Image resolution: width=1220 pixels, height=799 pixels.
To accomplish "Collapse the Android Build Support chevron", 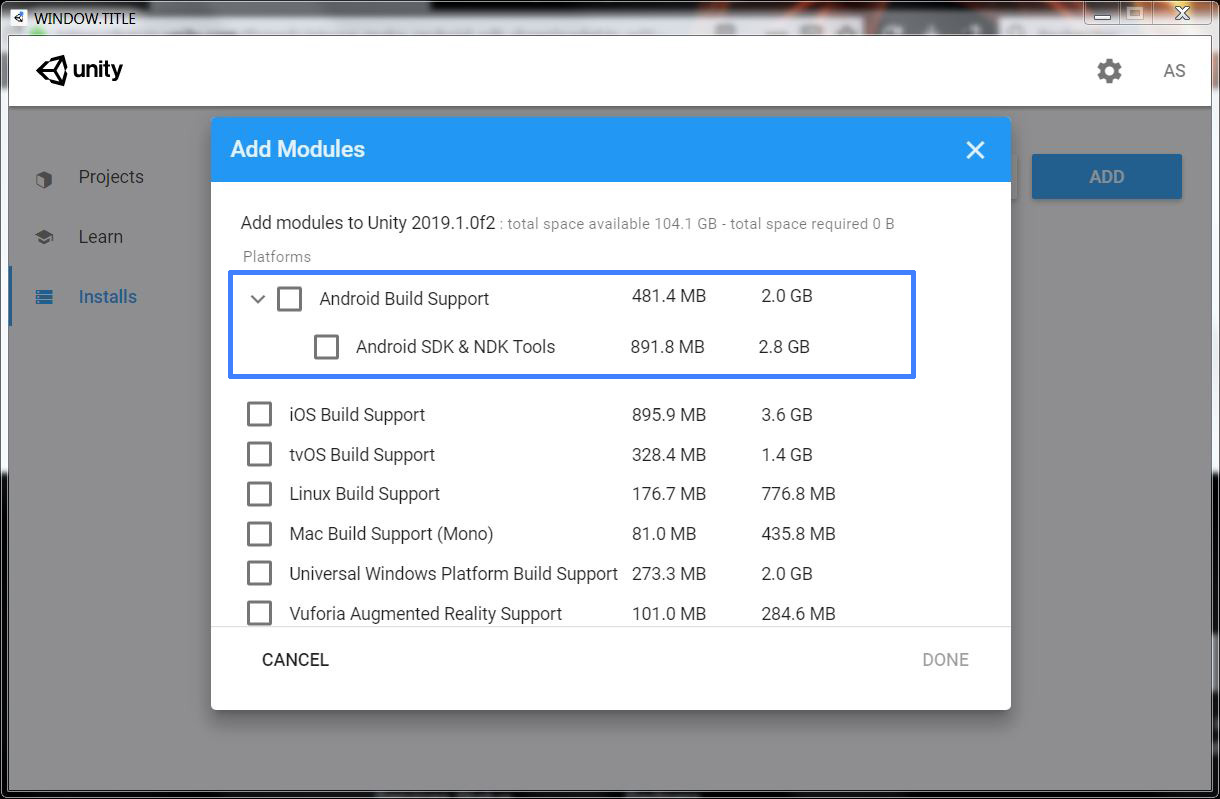I will click(258, 299).
